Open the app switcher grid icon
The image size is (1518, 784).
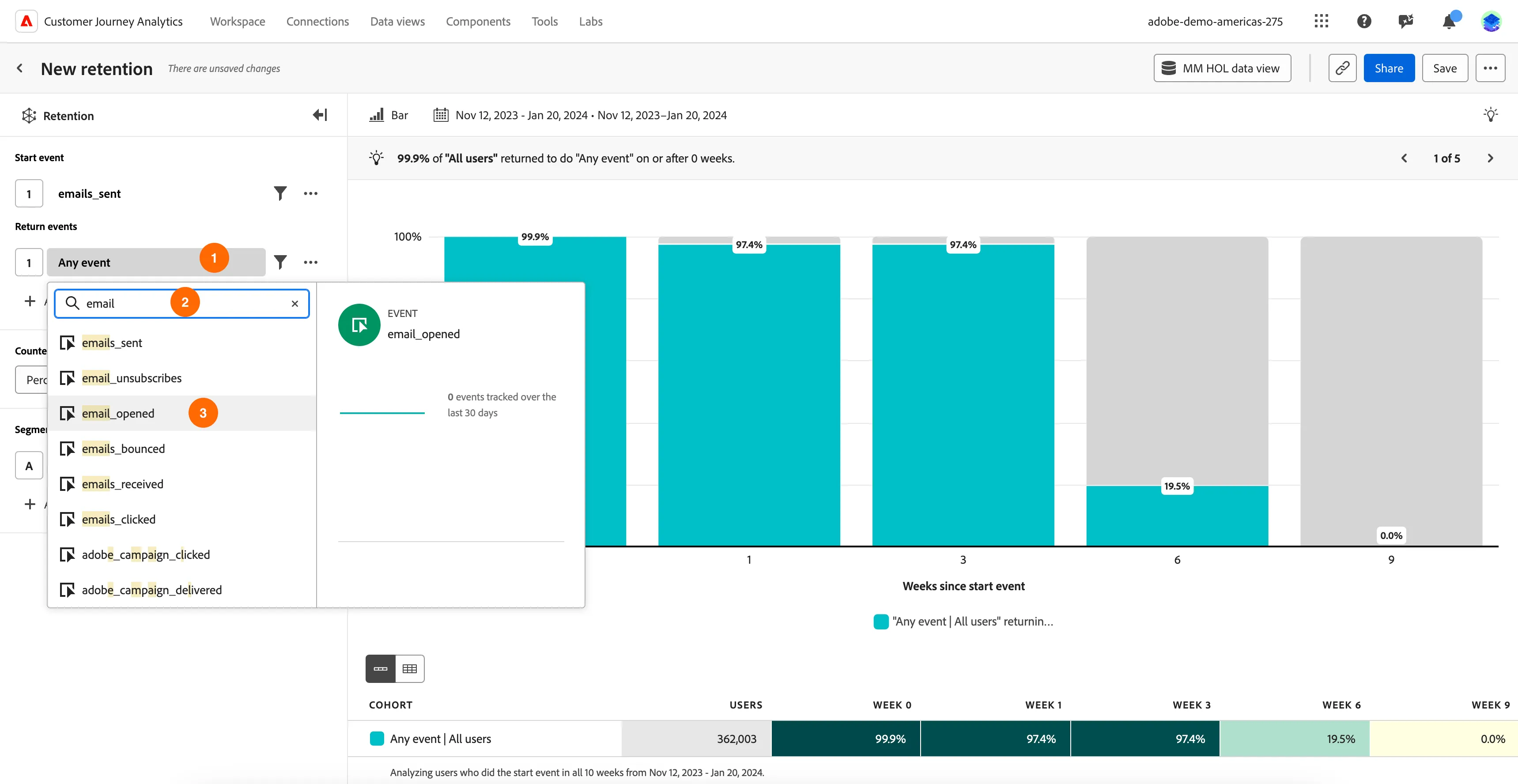point(1321,21)
